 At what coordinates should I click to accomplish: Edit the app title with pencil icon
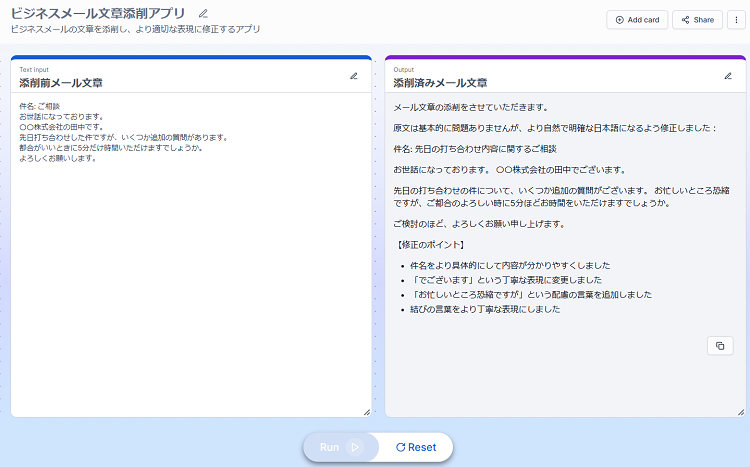(203, 13)
